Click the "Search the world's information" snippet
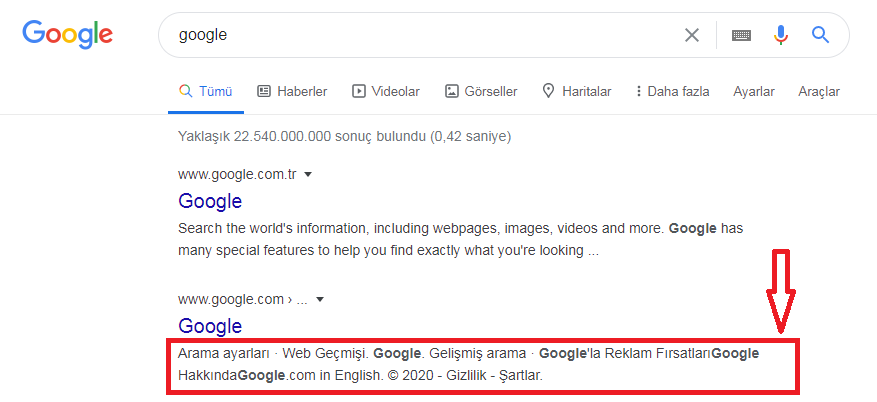This screenshot has width=877, height=402. [x=460, y=239]
